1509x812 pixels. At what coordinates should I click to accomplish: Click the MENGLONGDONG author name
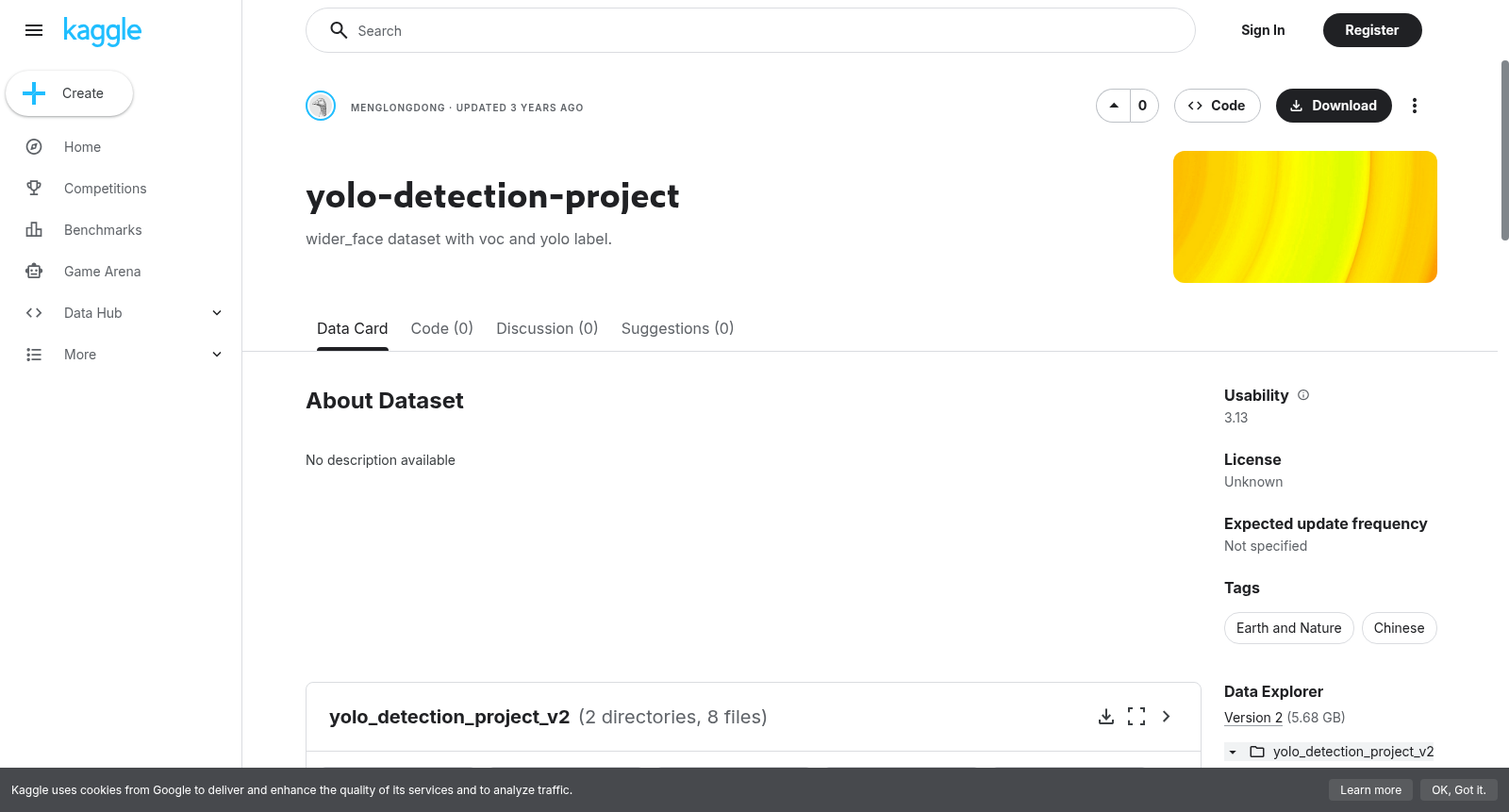click(x=398, y=108)
